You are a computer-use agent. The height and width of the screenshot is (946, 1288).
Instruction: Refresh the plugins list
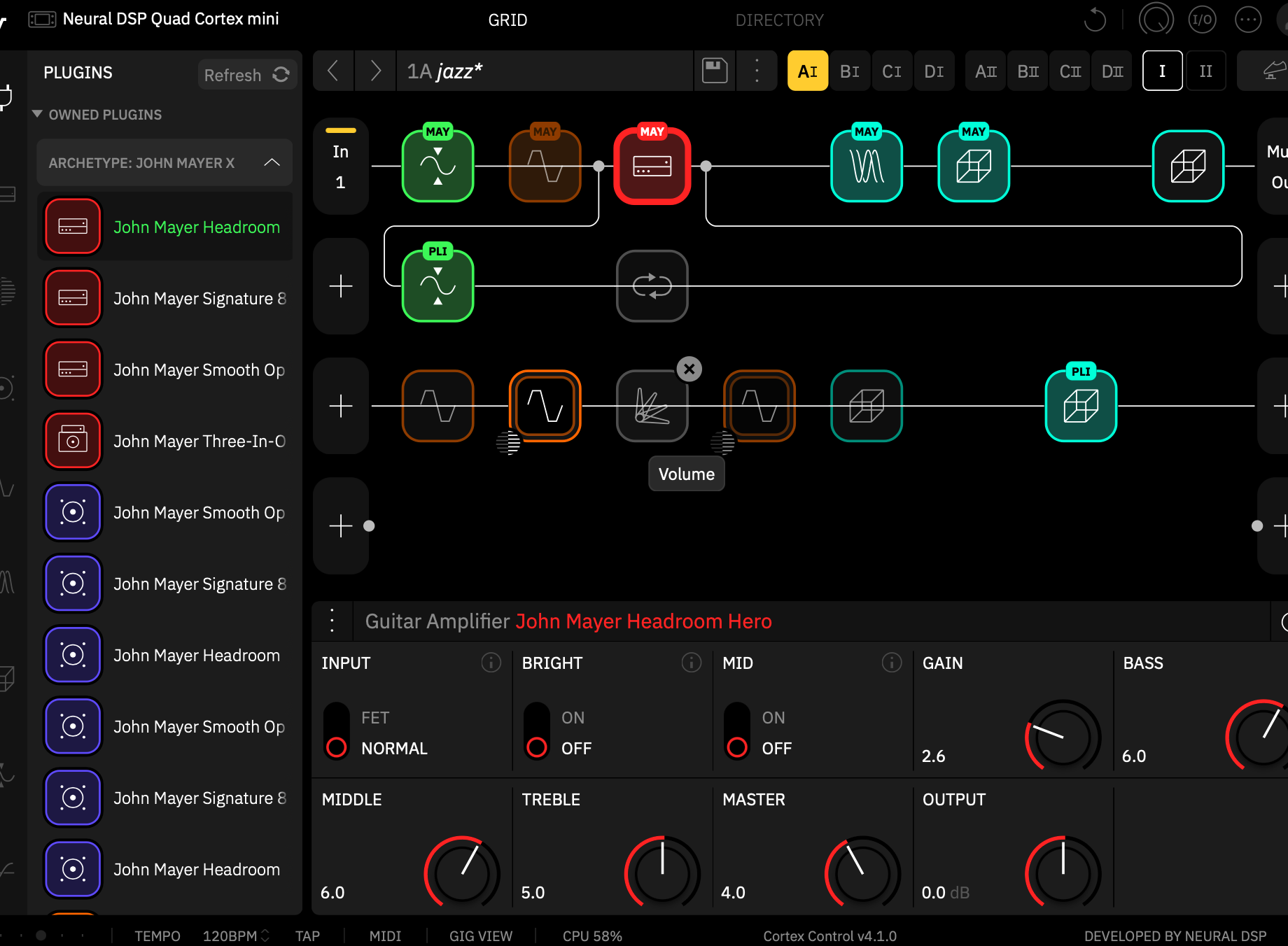(247, 75)
